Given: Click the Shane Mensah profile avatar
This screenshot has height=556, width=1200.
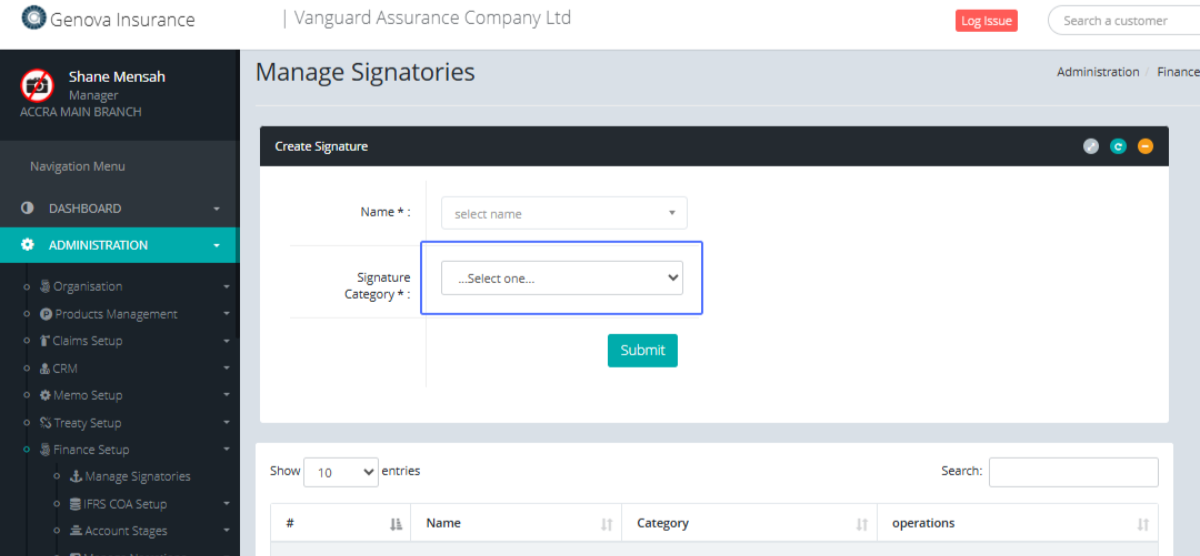Looking at the screenshot, I should tap(38, 85).
